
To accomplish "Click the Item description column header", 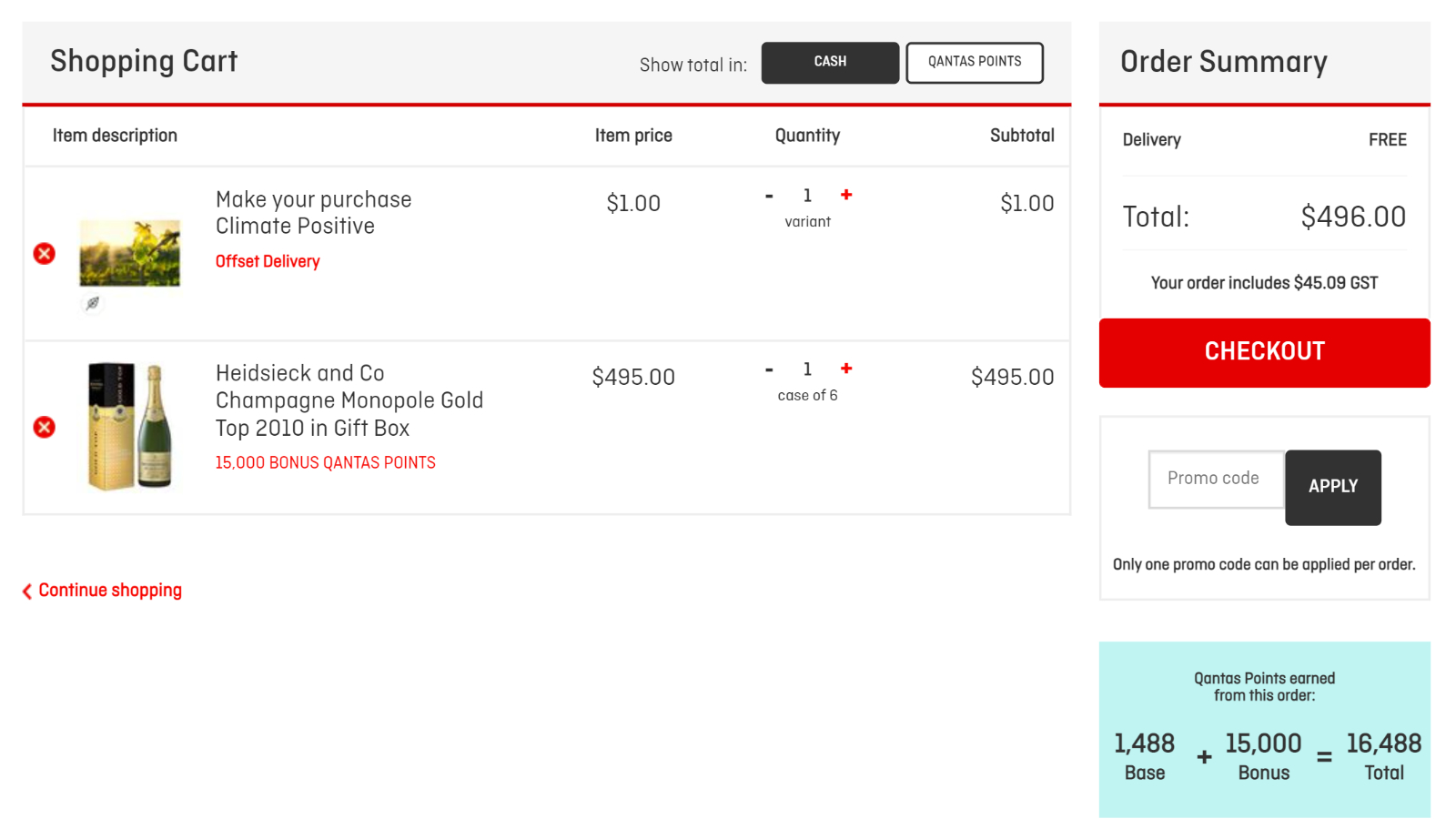I will 115,136.
